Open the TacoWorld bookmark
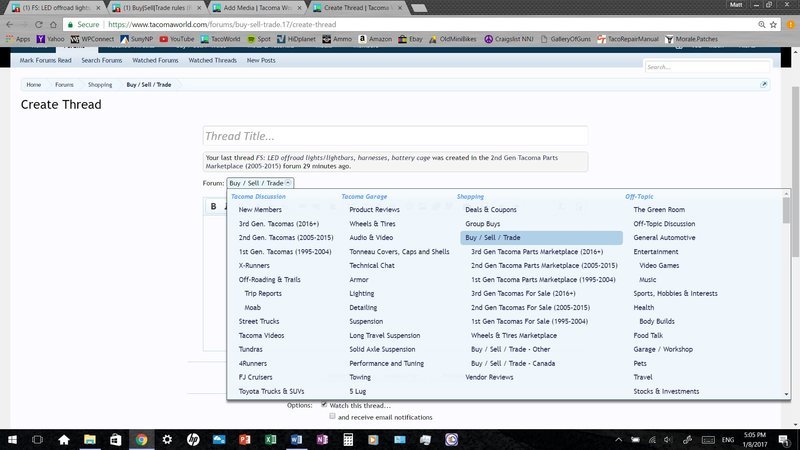800x450 pixels. (220, 39)
